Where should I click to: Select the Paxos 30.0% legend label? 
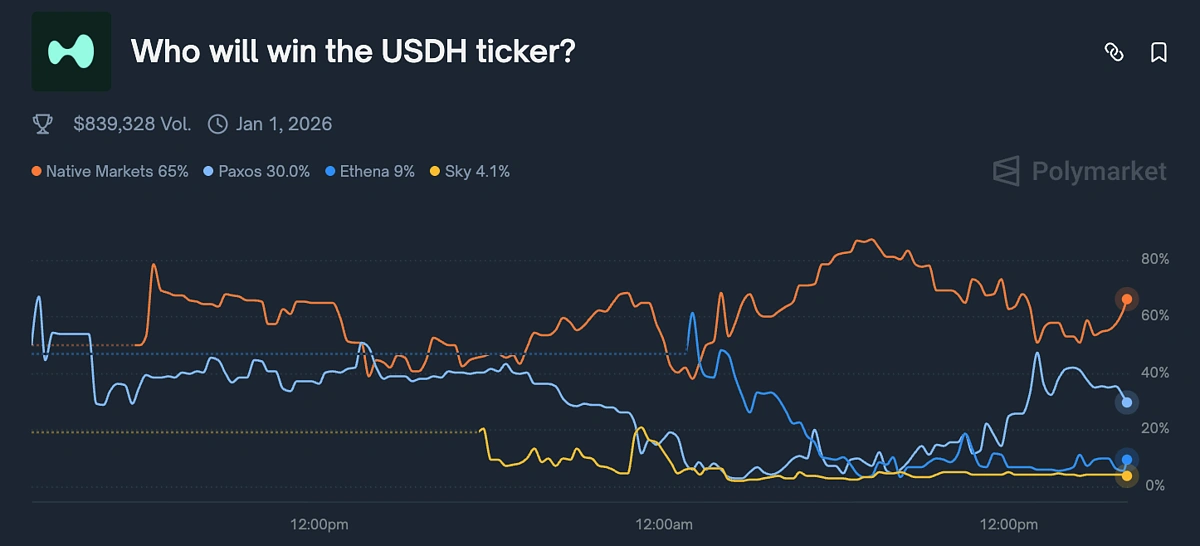click(260, 172)
